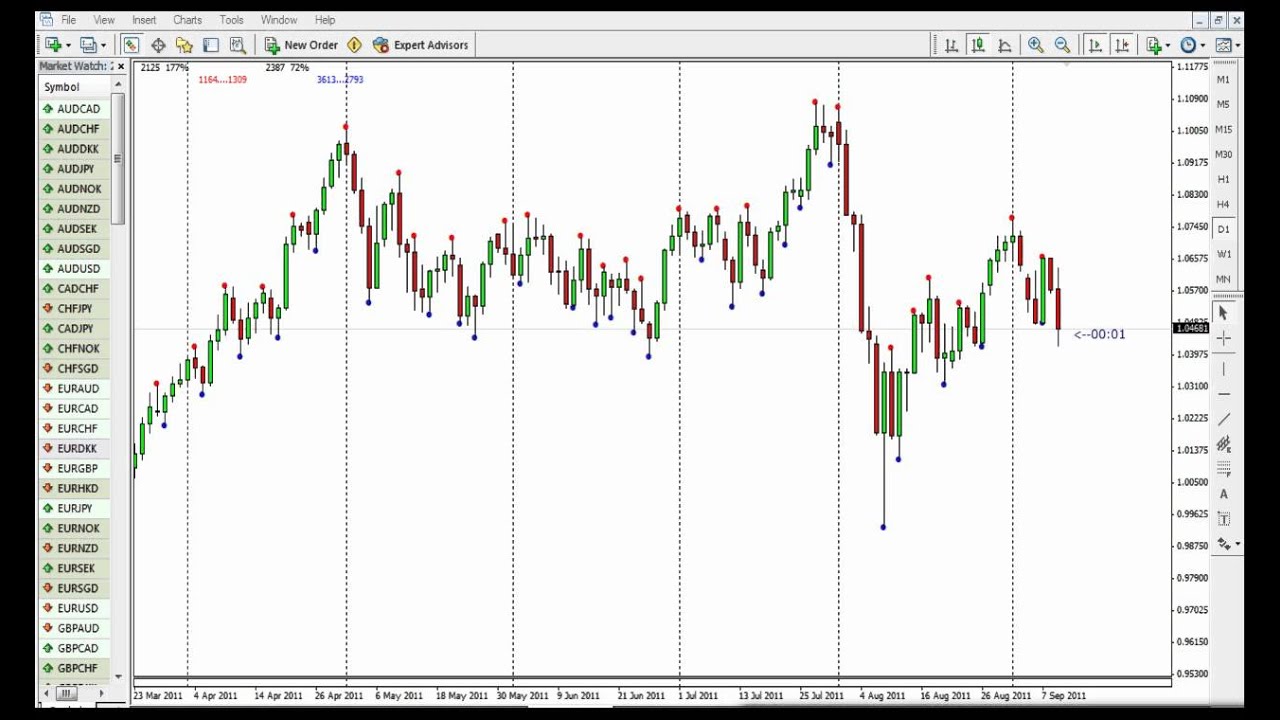Open the Profiles icon
The image size is (1280, 720).
point(88,45)
